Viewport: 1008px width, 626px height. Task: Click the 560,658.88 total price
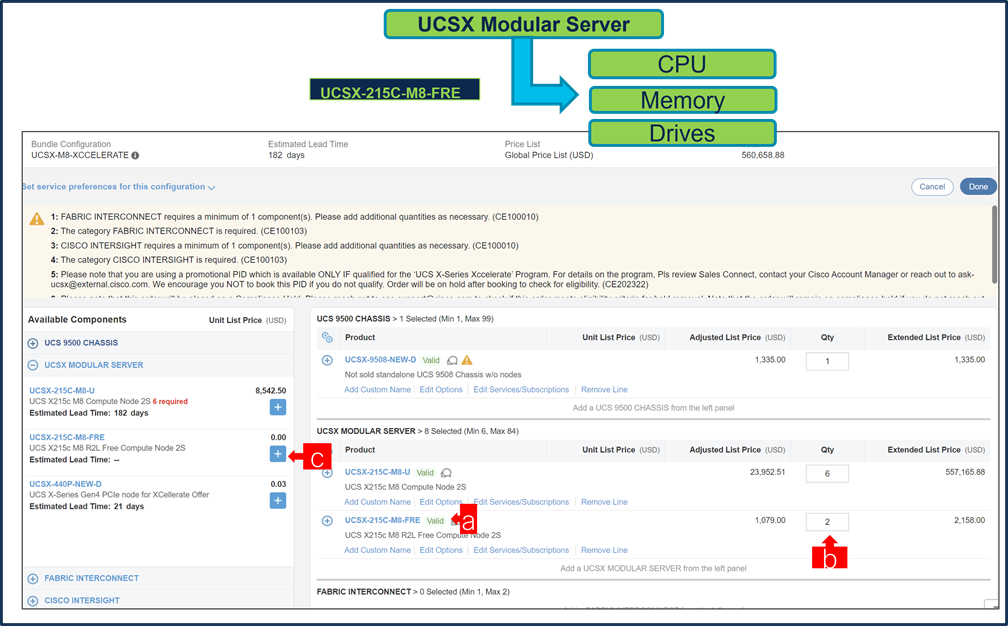(762, 156)
